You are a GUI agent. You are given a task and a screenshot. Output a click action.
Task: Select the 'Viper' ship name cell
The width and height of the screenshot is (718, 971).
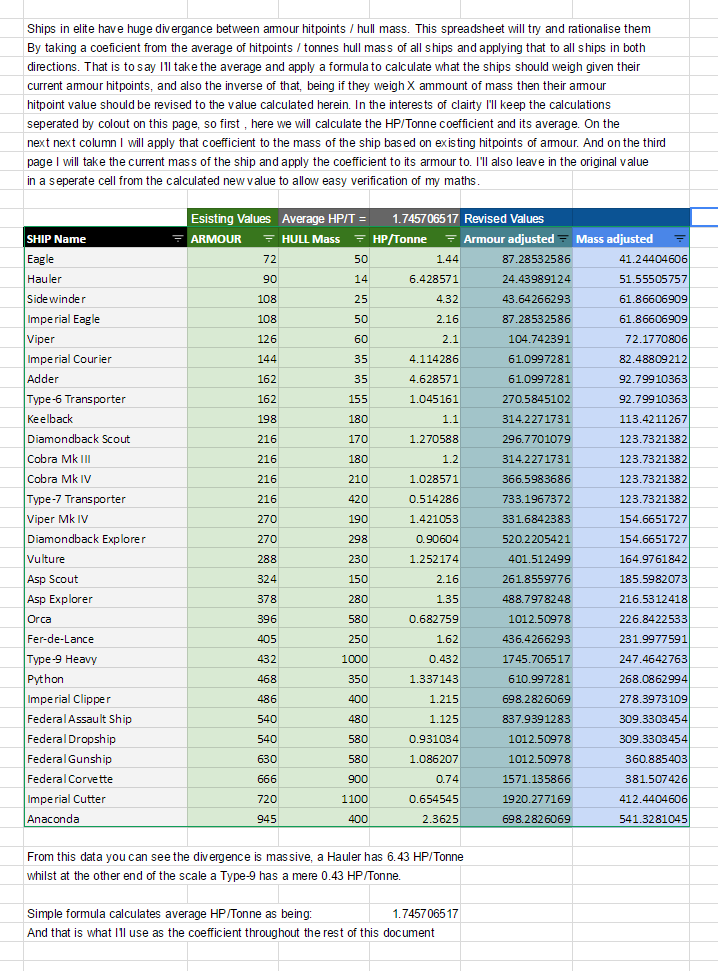click(106, 339)
